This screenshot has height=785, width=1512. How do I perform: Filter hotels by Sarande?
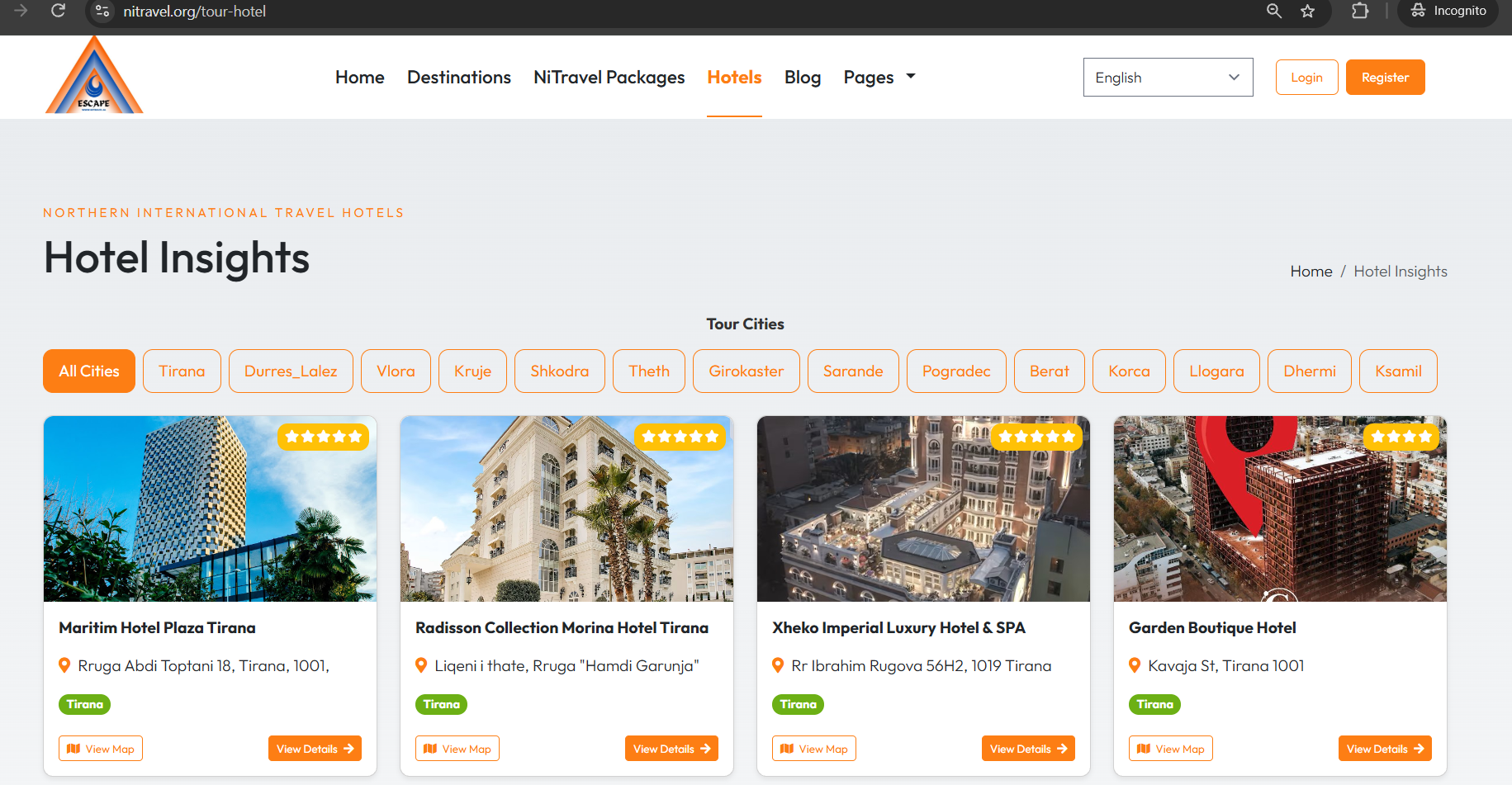click(853, 371)
